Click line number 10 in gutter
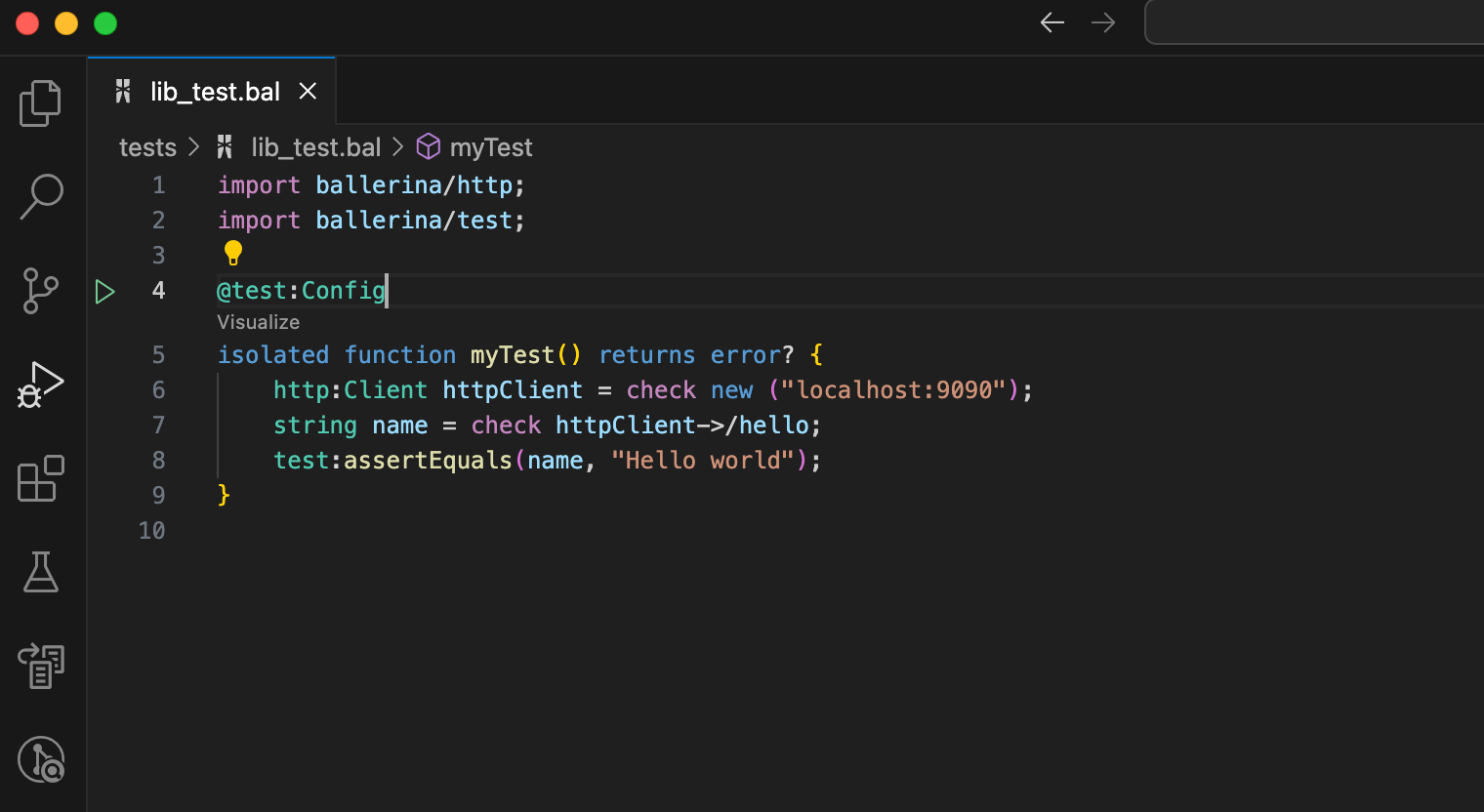The width and height of the screenshot is (1484, 812). 151,531
